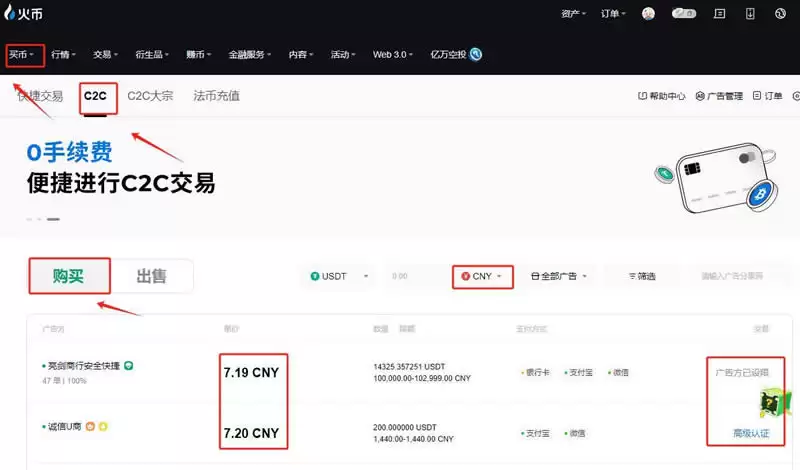This screenshot has height=470, width=800.
Task: Open the 帮助中心 link
Action: pos(667,96)
